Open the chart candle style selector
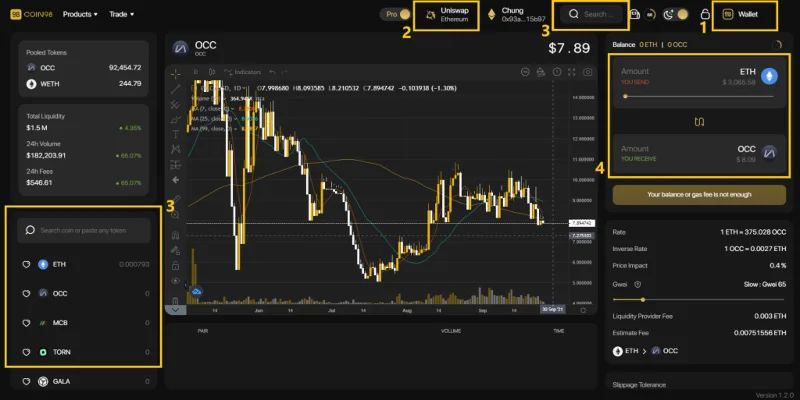Viewport: 800px width, 400px height. [212, 72]
